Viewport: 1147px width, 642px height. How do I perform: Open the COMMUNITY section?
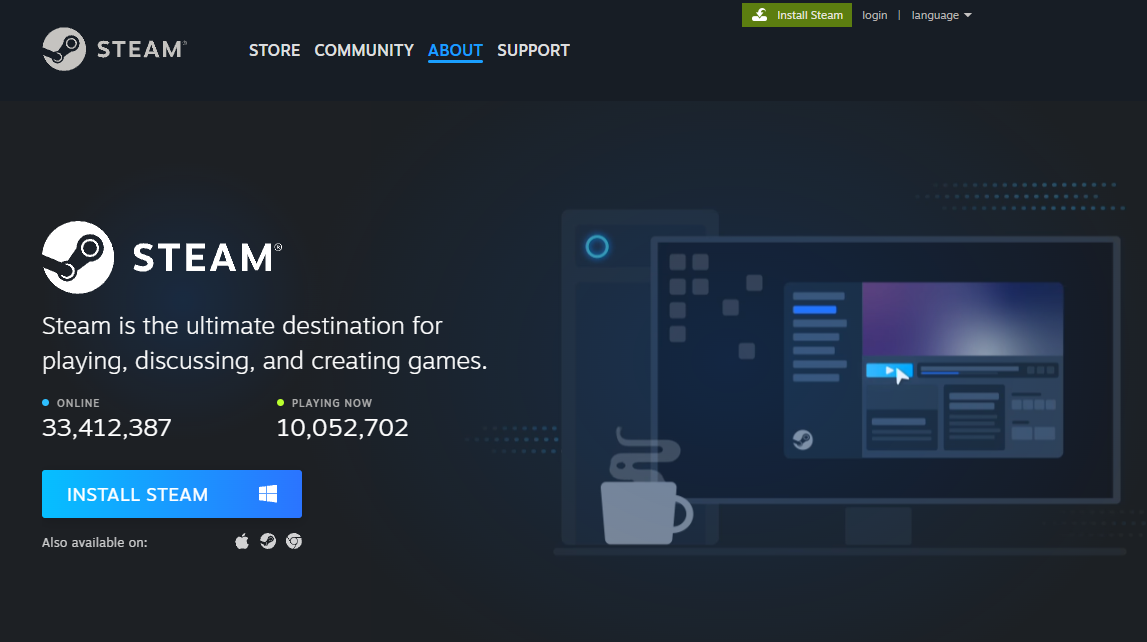click(x=363, y=50)
